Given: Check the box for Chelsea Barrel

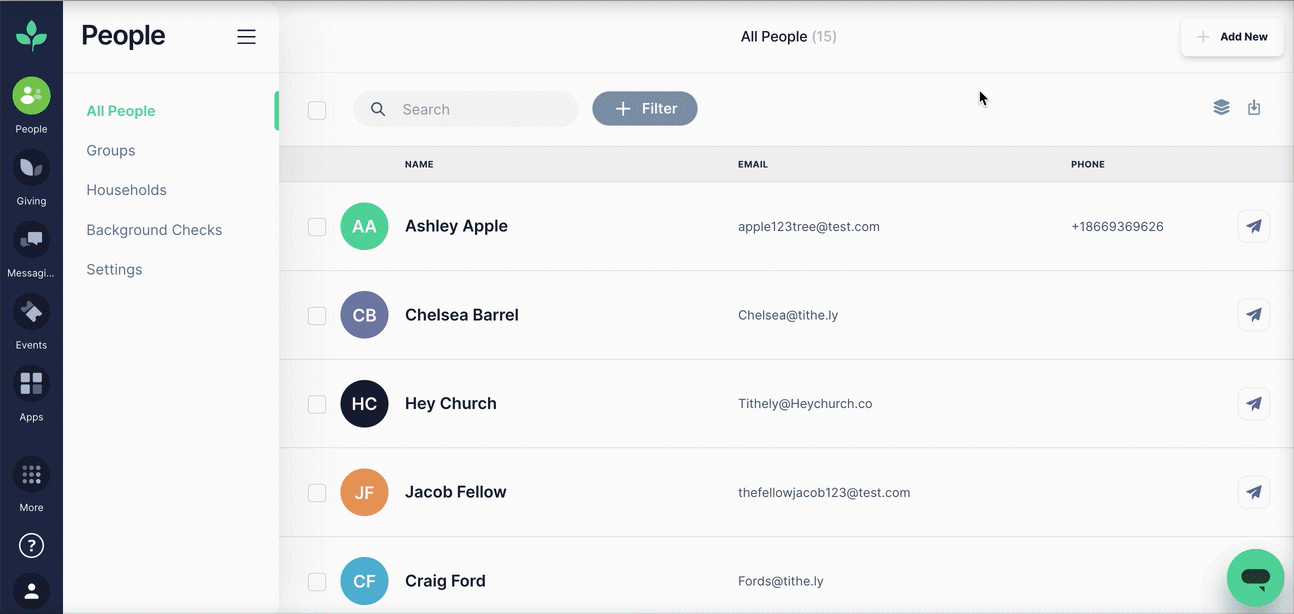Looking at the screenshot, I should click(317, 316).
